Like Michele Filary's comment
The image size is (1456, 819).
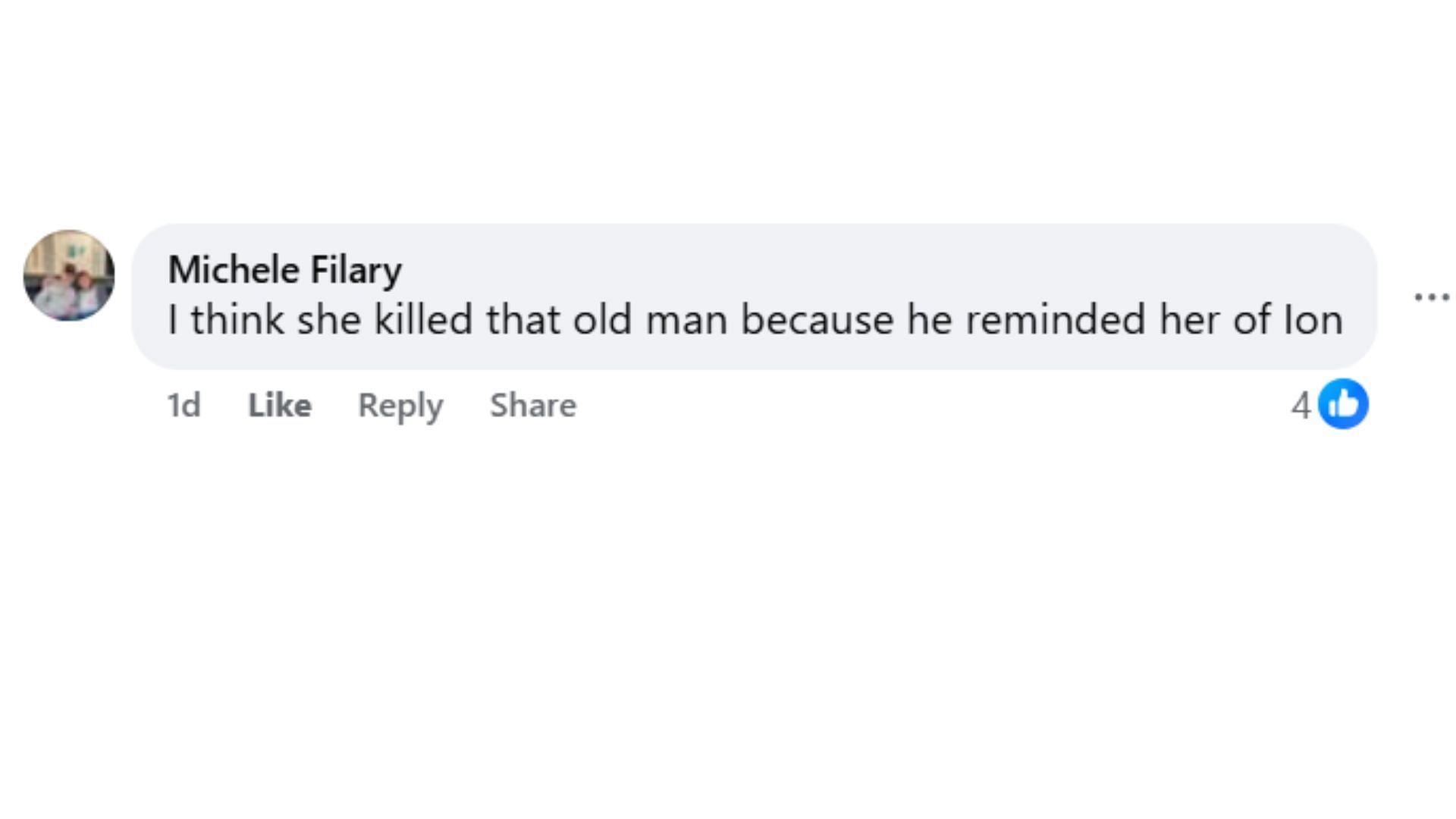(x=279, y=406)
